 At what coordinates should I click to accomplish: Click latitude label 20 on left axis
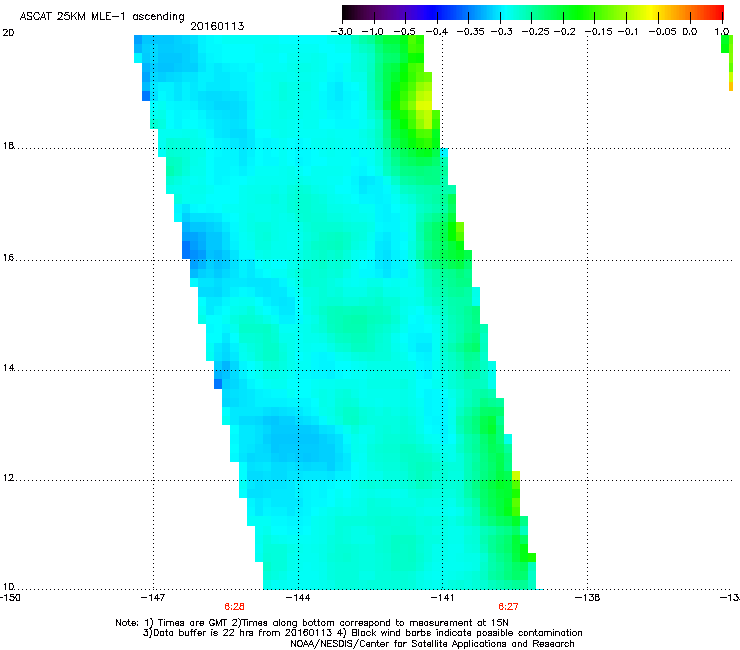pos(8,33)
